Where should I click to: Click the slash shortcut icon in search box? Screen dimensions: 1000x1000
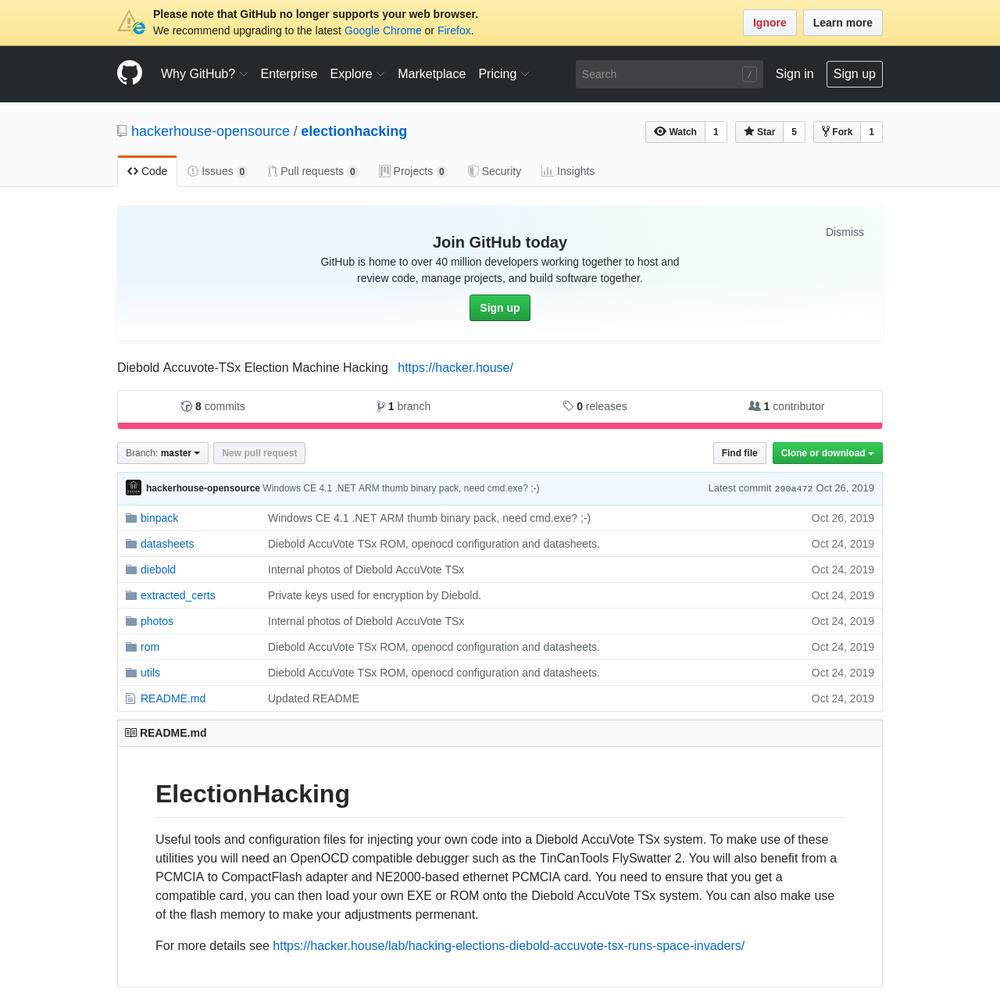point(749,74)
